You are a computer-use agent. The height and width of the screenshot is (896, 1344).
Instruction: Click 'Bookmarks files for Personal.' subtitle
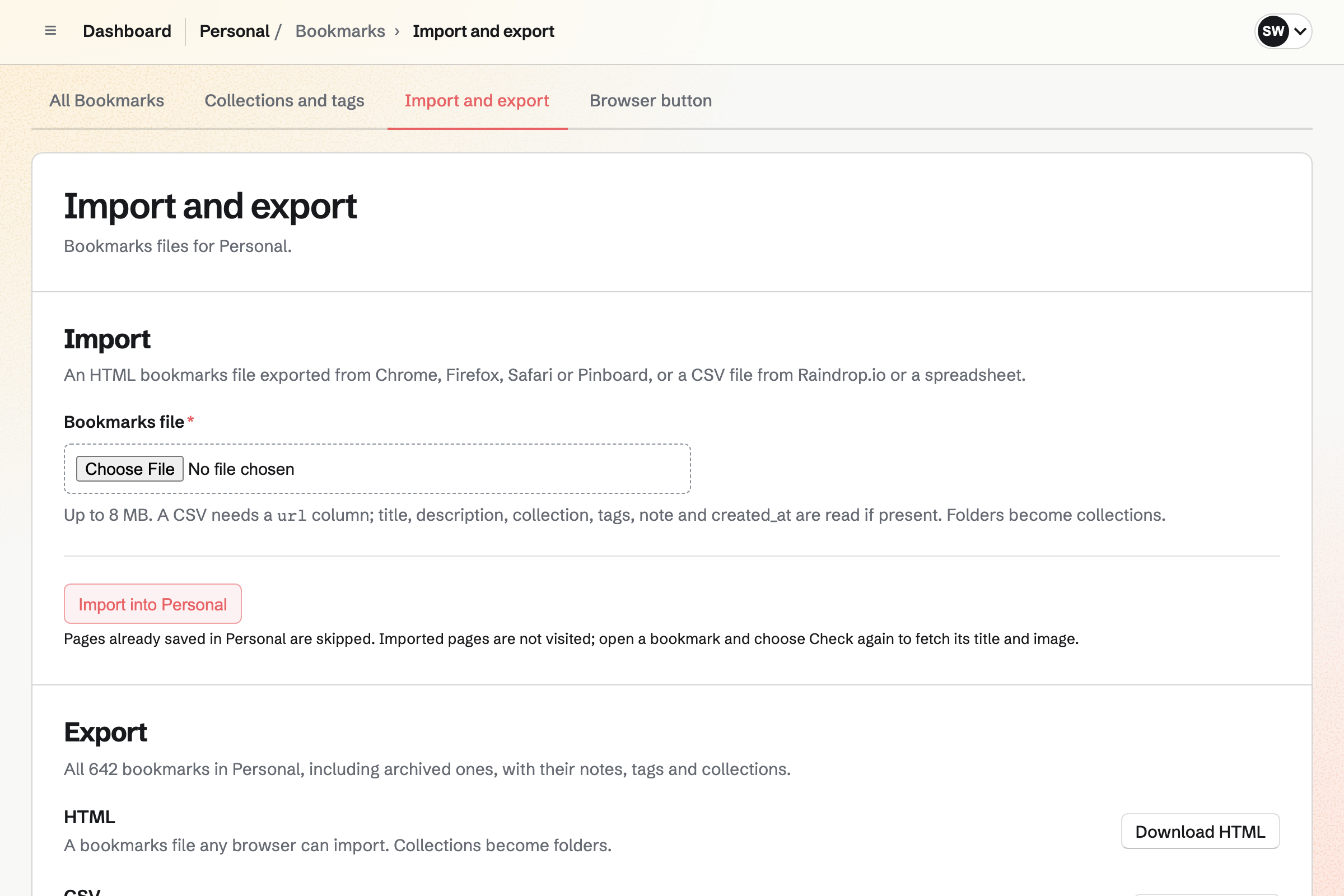coord(178,246)
